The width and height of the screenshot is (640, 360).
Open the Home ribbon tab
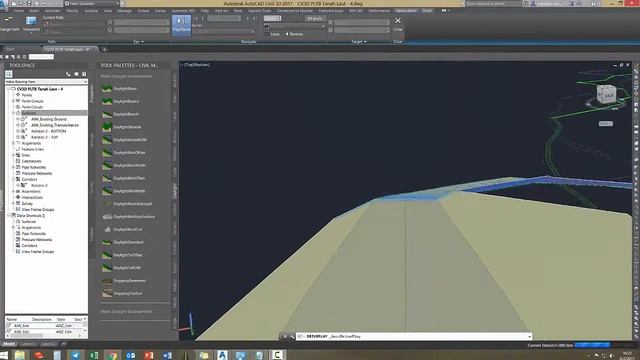coord(19,11)
